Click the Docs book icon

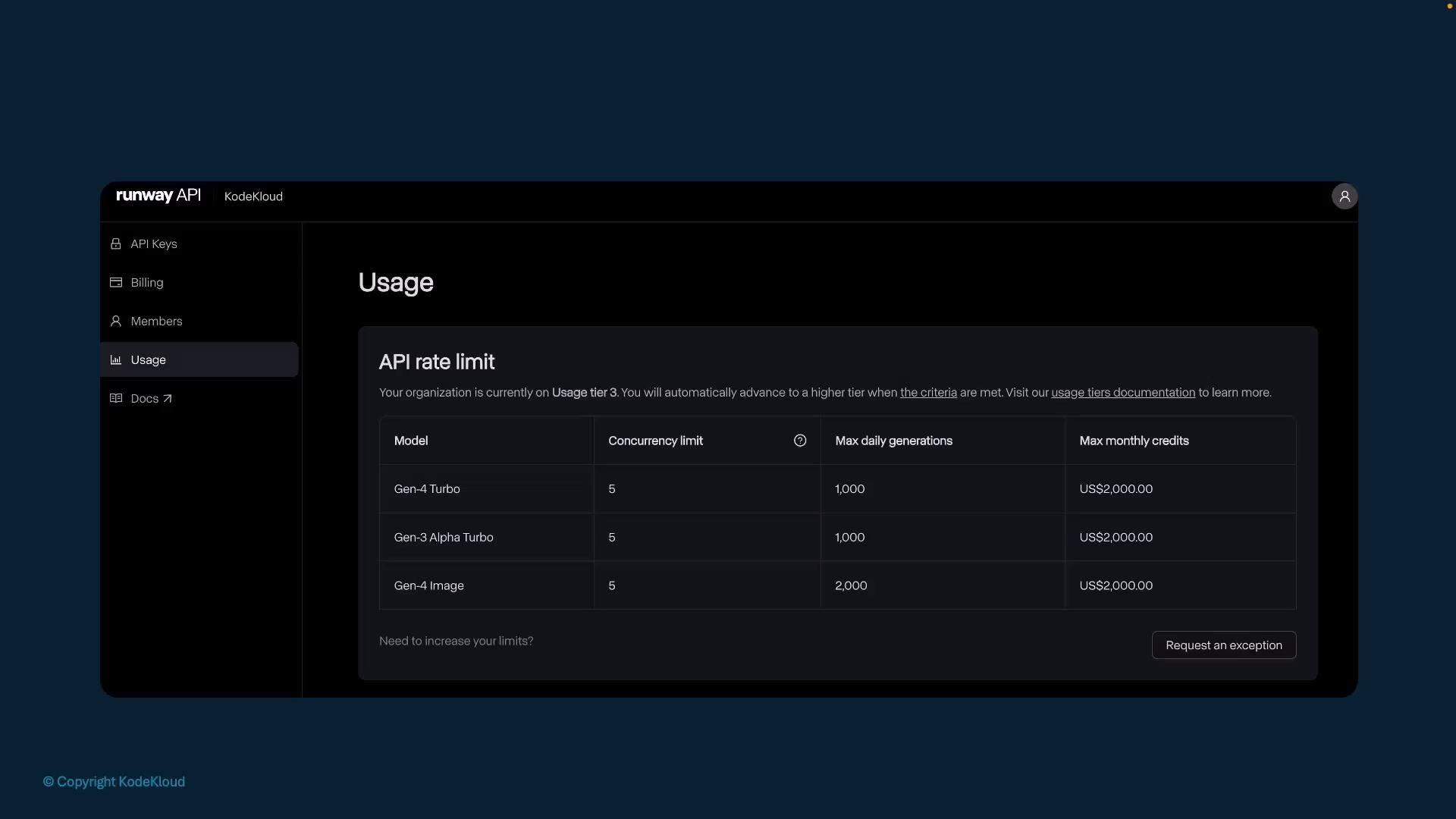pos(116,398)
